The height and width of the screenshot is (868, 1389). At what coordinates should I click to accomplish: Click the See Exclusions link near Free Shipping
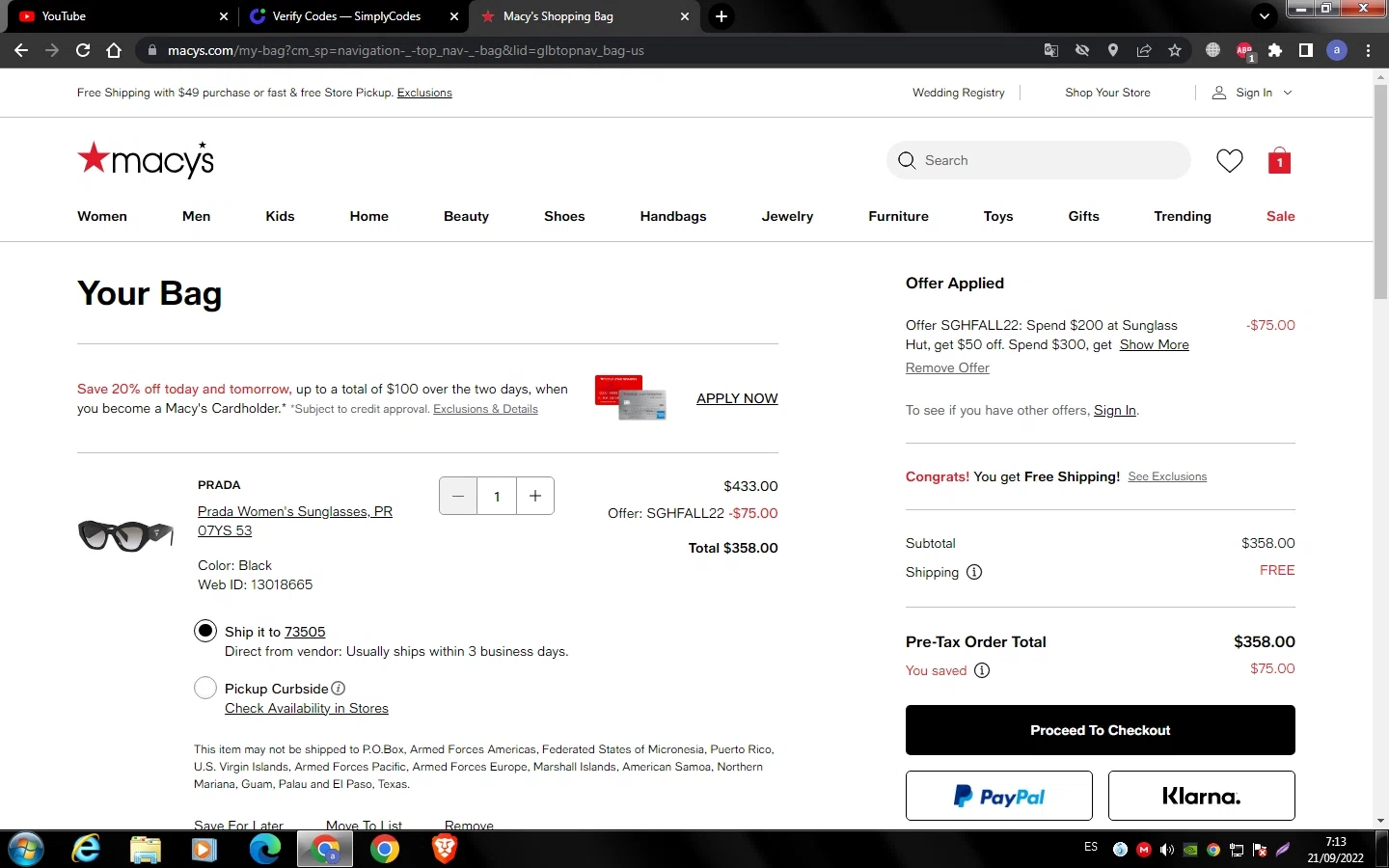1167,476
